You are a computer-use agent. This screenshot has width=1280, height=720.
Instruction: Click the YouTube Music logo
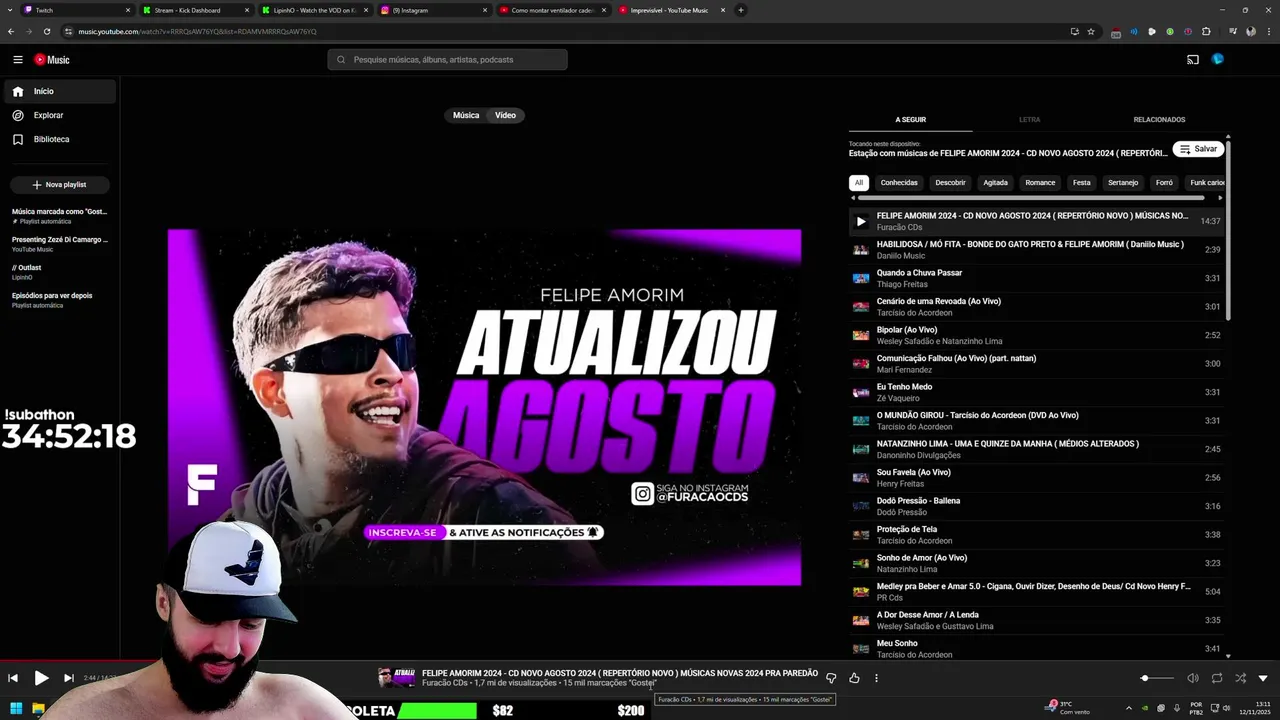pos(52,60)
